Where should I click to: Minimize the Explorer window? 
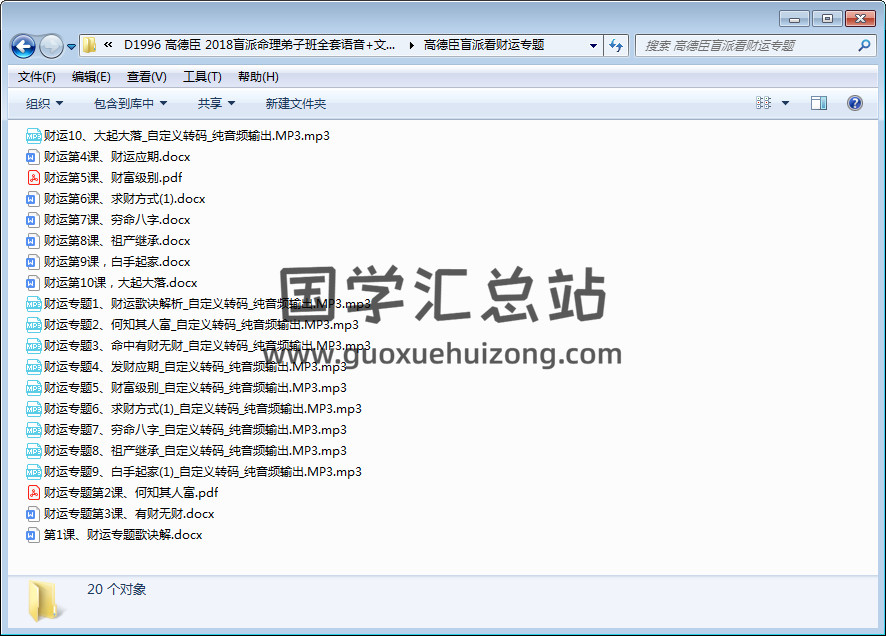tap(794, 19)
